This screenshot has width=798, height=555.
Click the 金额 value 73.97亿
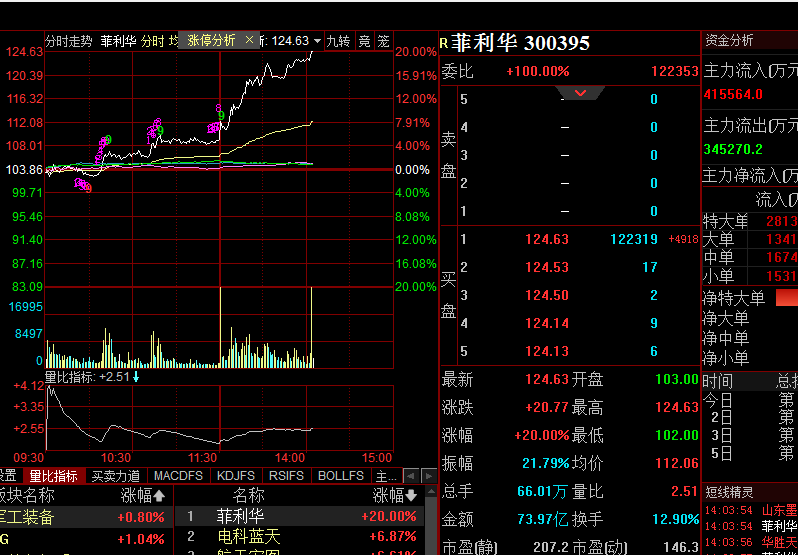pyautogui.click(x=543, y=519)
